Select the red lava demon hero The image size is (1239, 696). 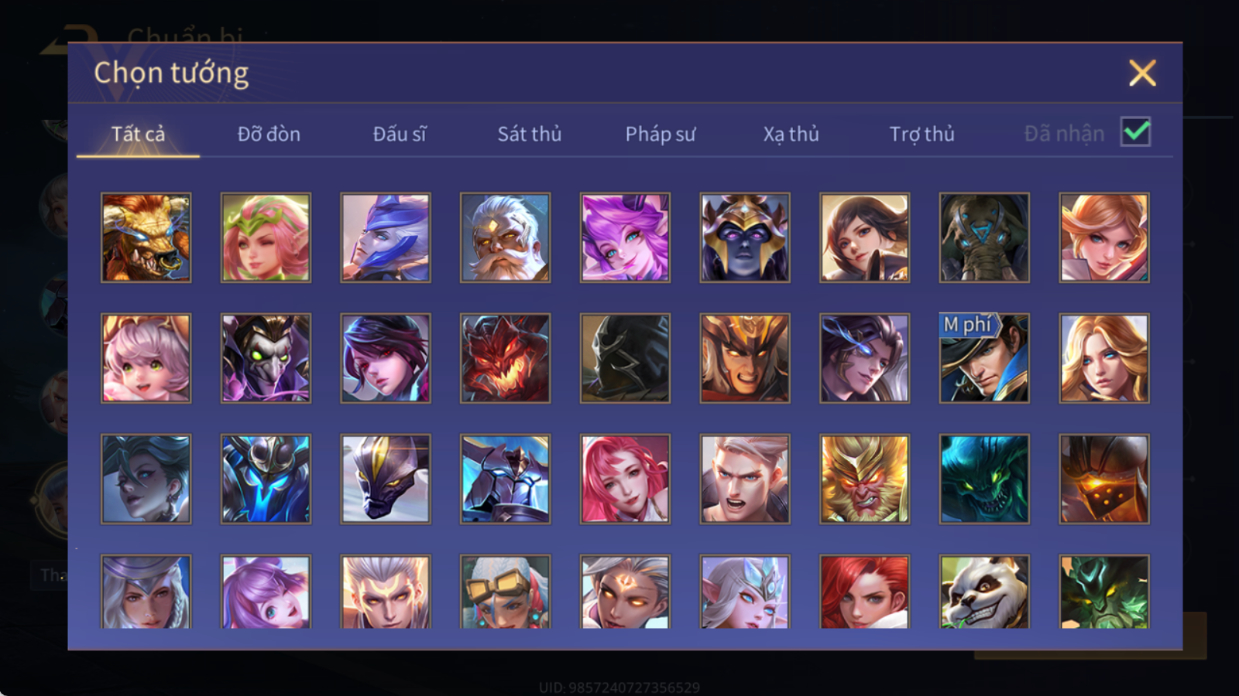coord(505,358)
